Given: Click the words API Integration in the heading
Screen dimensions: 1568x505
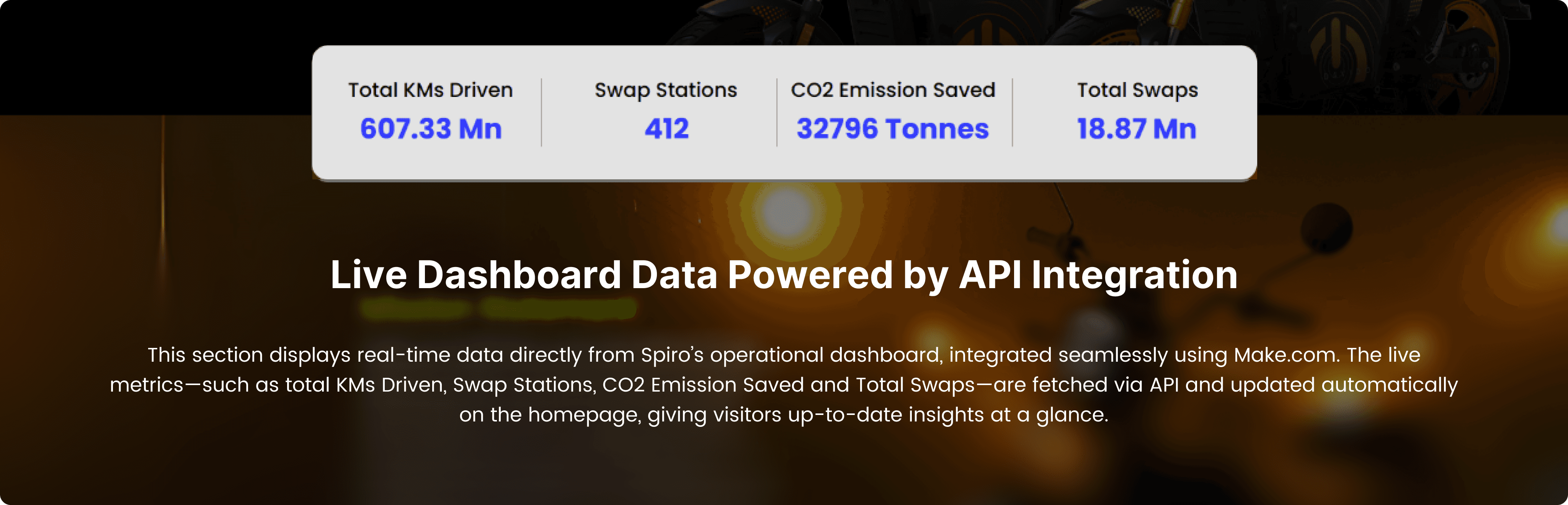Looking at the screenshot, I should [1098, 275].
